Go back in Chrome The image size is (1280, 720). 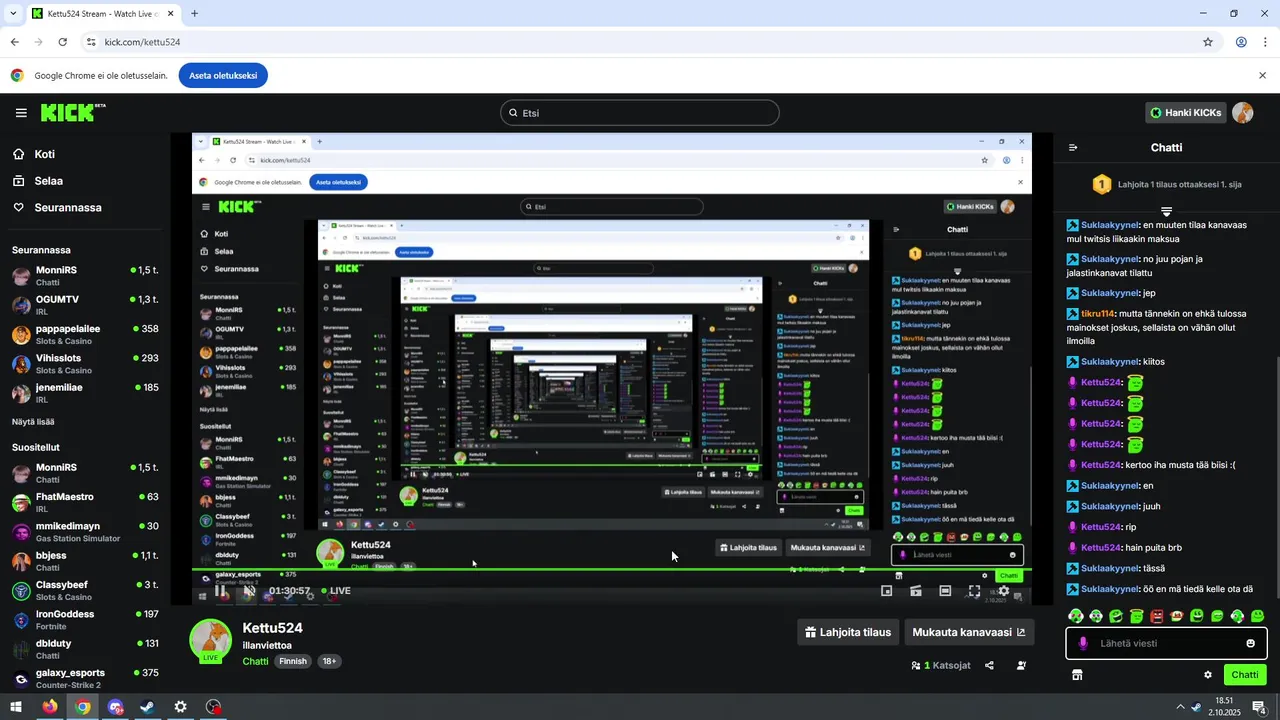(x=14, y=42)
